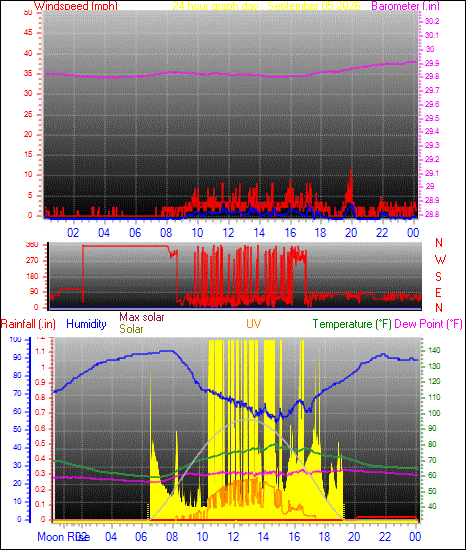The height and width of the screenshot is (550, 466).
Task: Click the E compass direction label
Action: pyautogui.click(x=438, y=293)
